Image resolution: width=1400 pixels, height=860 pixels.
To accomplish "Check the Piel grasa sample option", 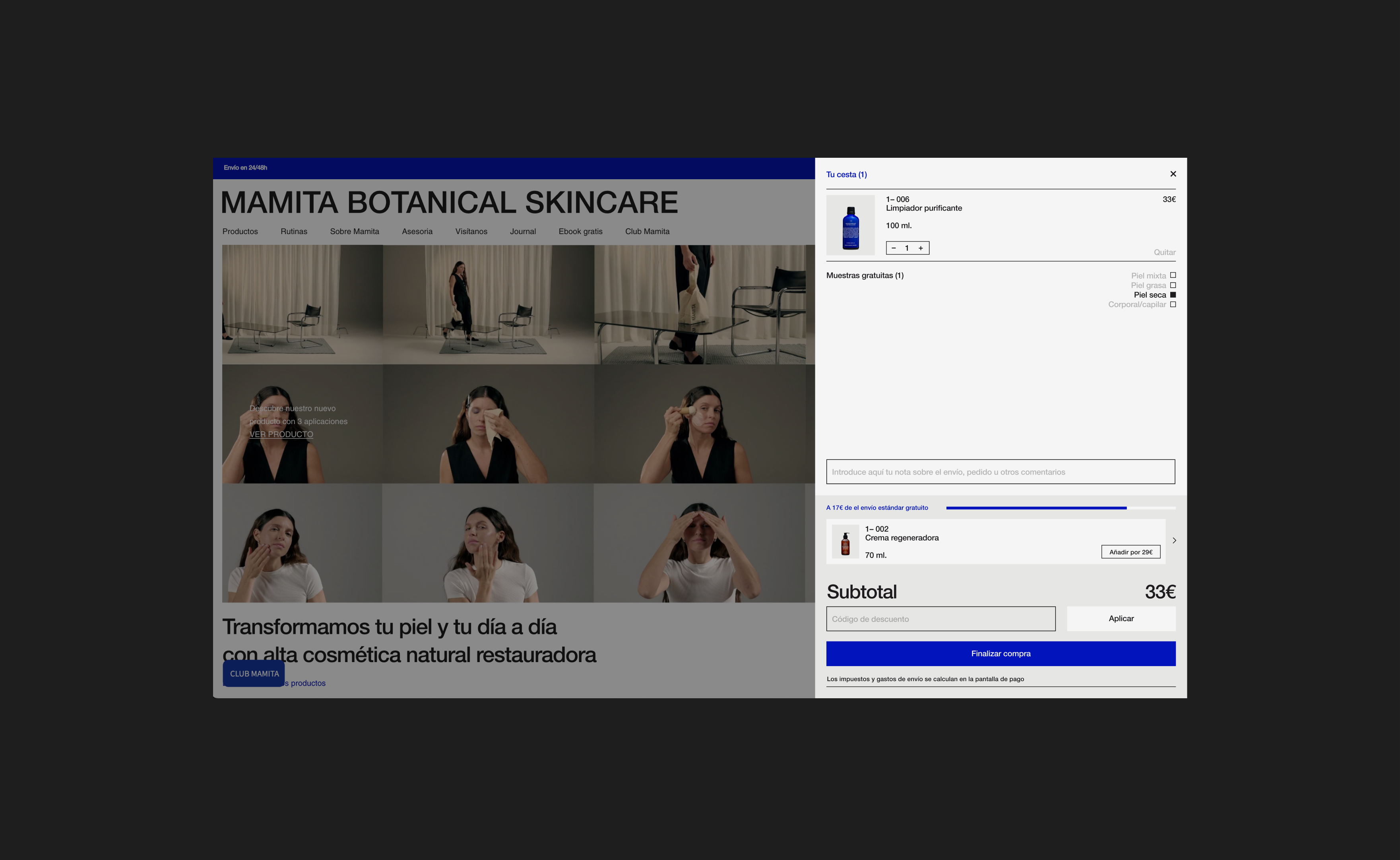I will coord(1173,285).
